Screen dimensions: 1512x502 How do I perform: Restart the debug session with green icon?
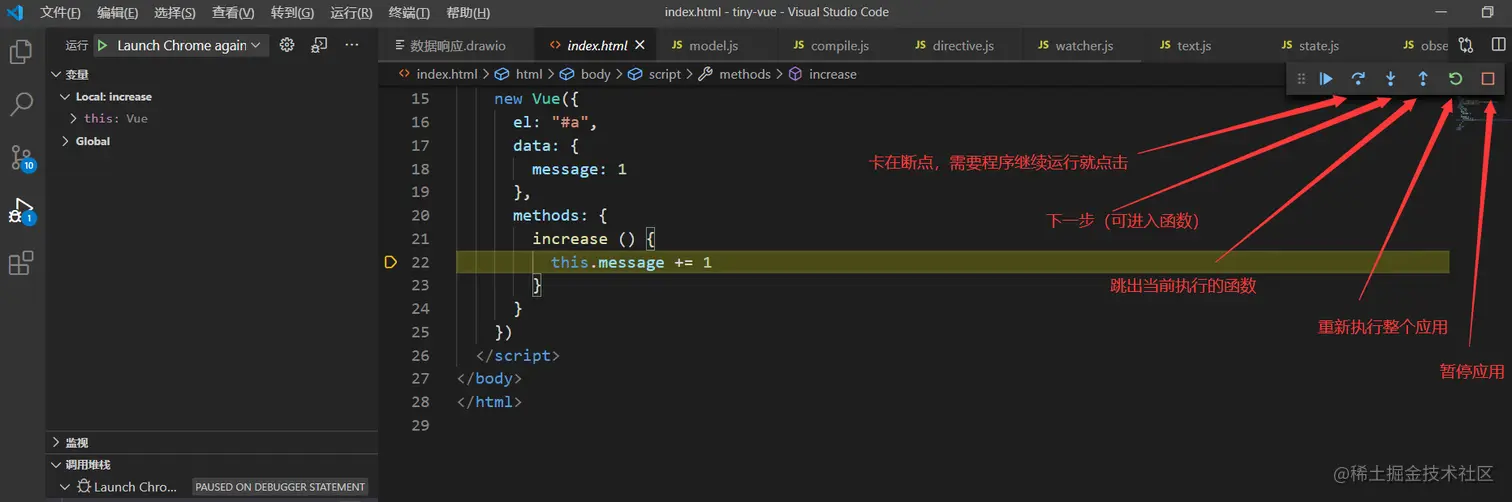tap(1455, 78)
